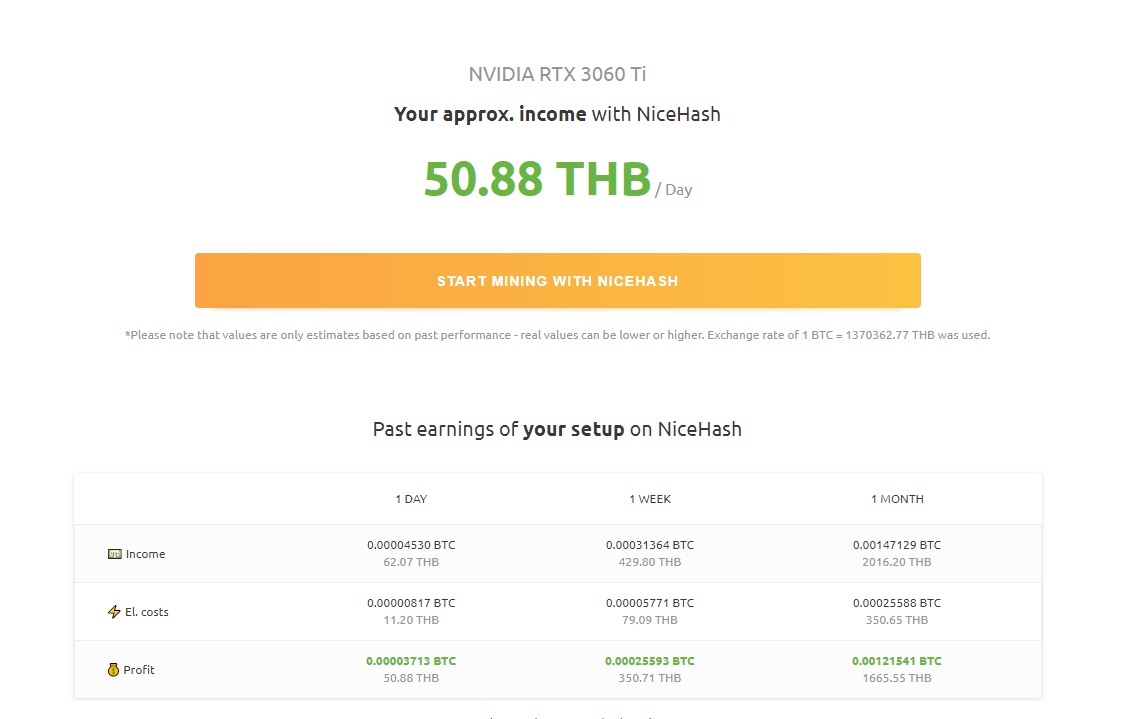Click the Start Mining With NiceHash button
Viewport: 1125px width, 719px height.
click(557, 281)
